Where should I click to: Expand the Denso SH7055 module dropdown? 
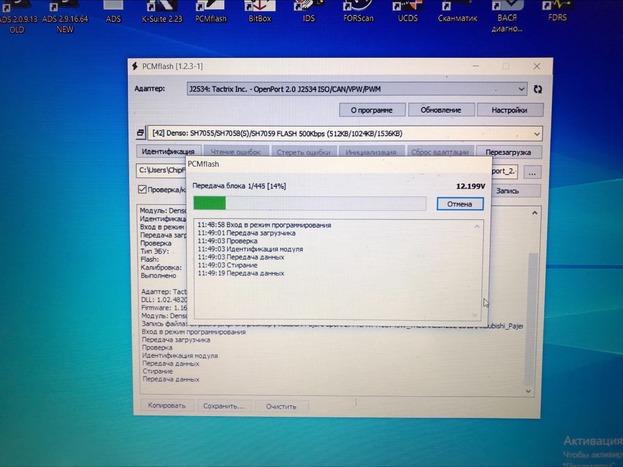pos(537,133)
